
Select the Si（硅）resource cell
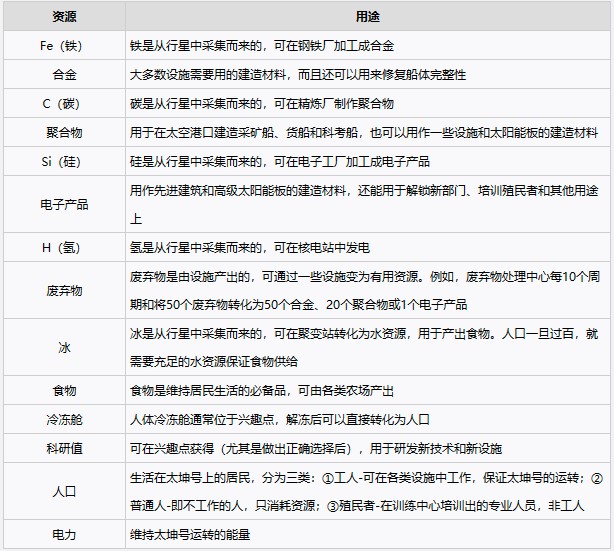(x=64, y=161)
